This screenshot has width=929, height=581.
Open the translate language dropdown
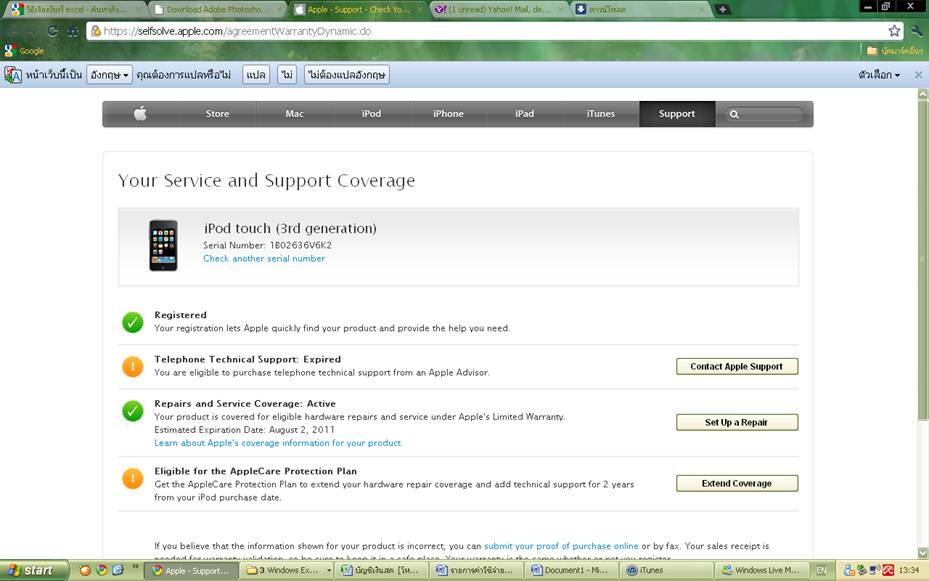tap(109, 75)
